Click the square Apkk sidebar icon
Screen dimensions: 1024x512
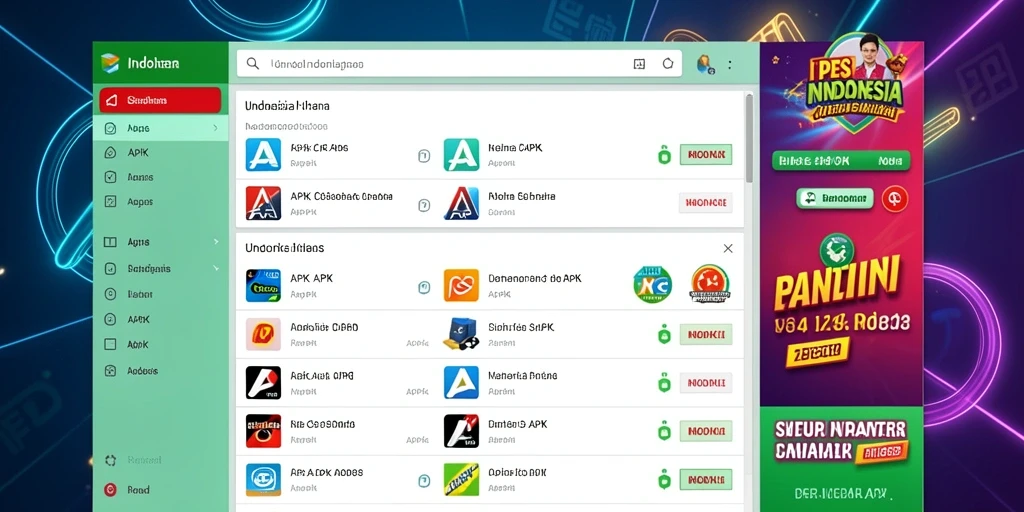pyautogui.click(x=110, y=344)
